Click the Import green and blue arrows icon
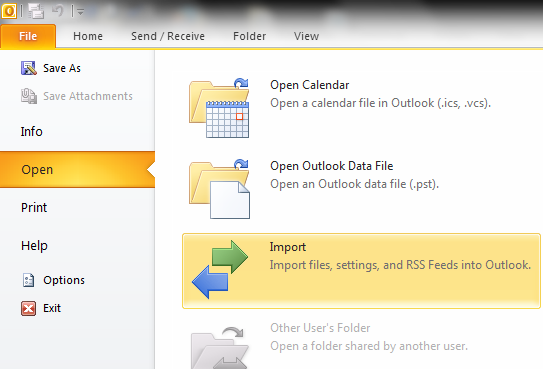 click(x=220, y=270)
